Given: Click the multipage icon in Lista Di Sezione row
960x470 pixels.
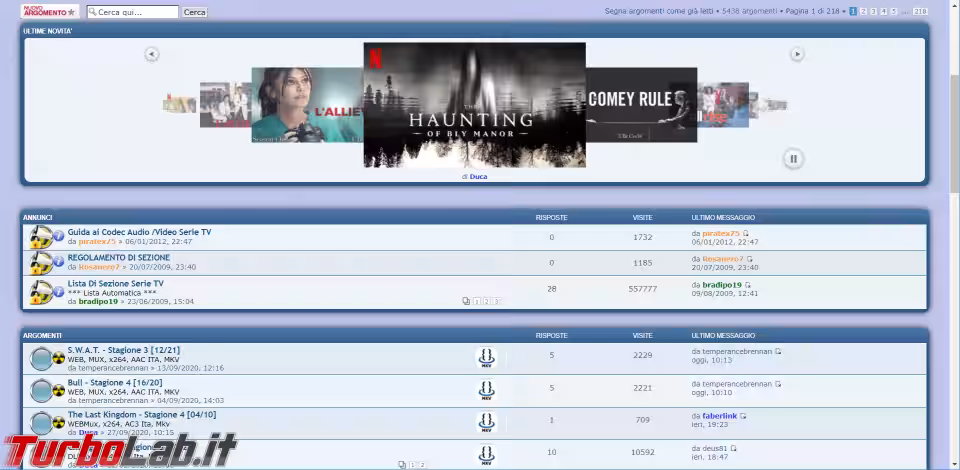Looking at the screenshot, I should pyautogui.click(x=467, y=301).
